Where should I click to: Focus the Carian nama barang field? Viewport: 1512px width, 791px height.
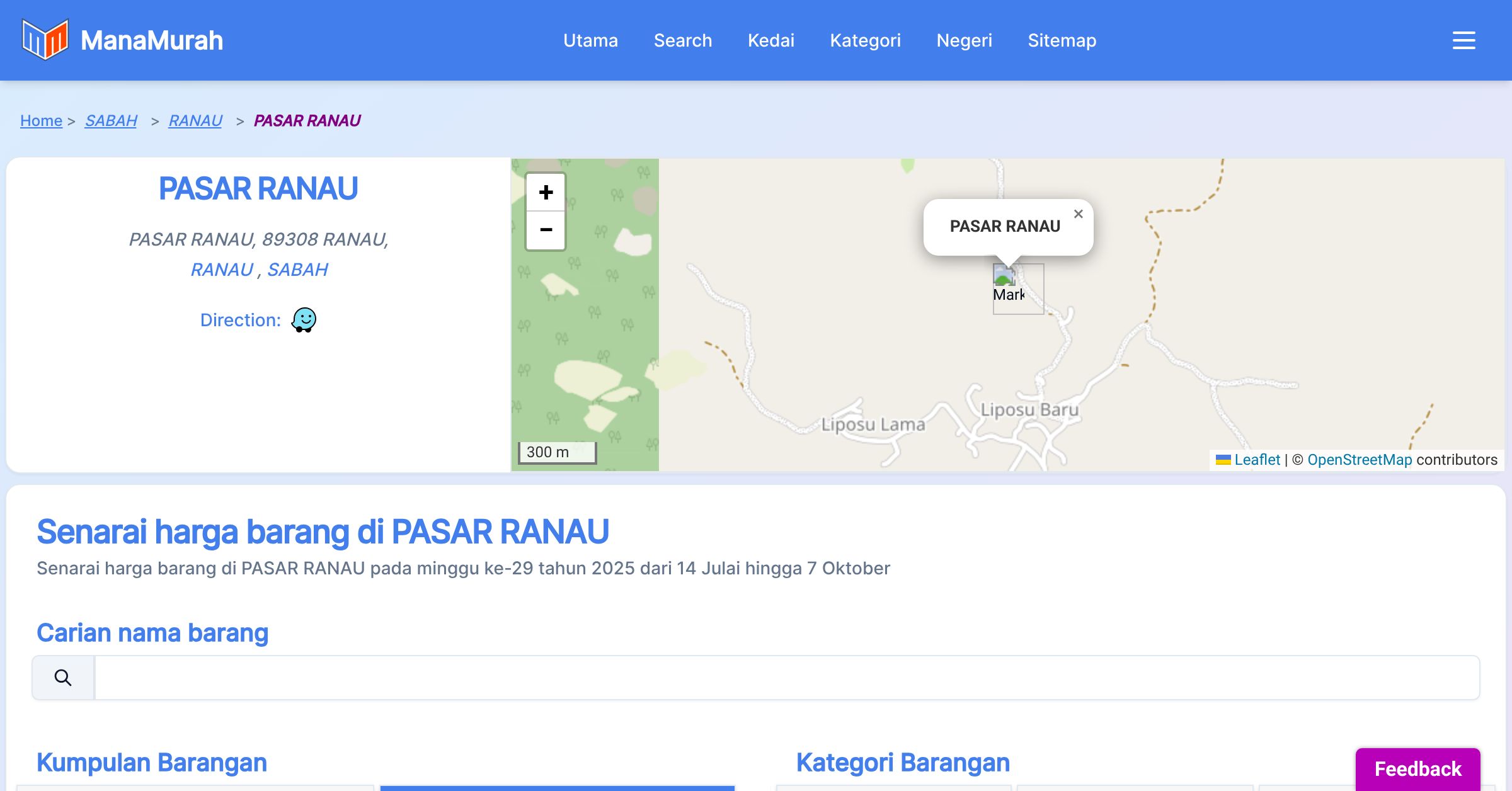tap(786, 678)
